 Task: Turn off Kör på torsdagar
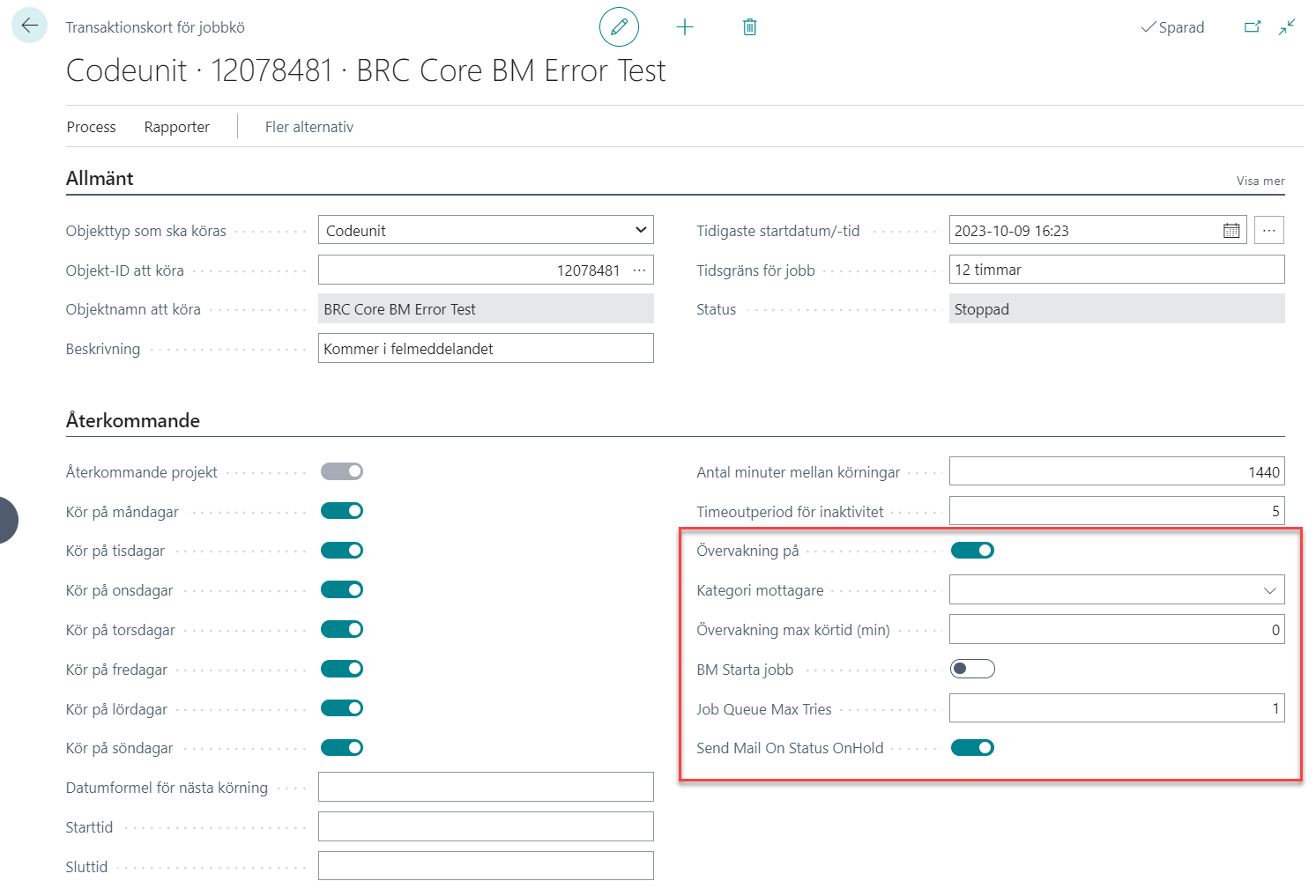342,629
